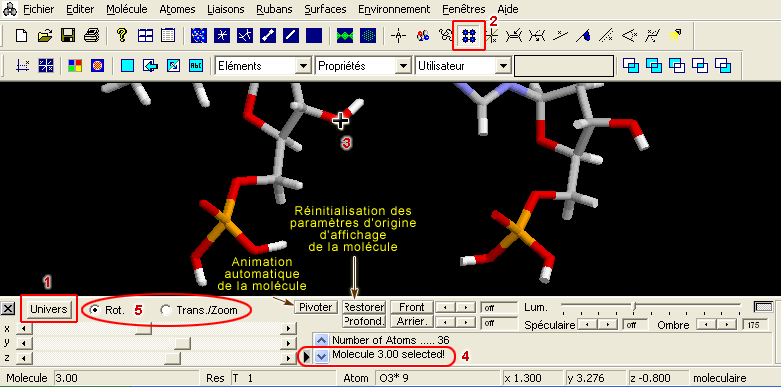Open the Environnement menu
781x387 pixels.
(394, 9)
